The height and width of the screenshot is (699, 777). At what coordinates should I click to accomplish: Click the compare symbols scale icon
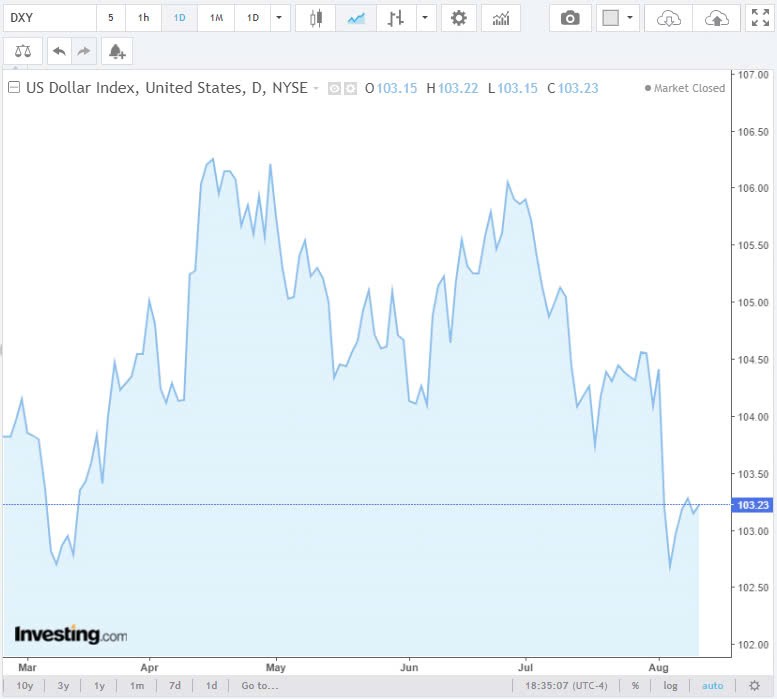pos(23,51)
